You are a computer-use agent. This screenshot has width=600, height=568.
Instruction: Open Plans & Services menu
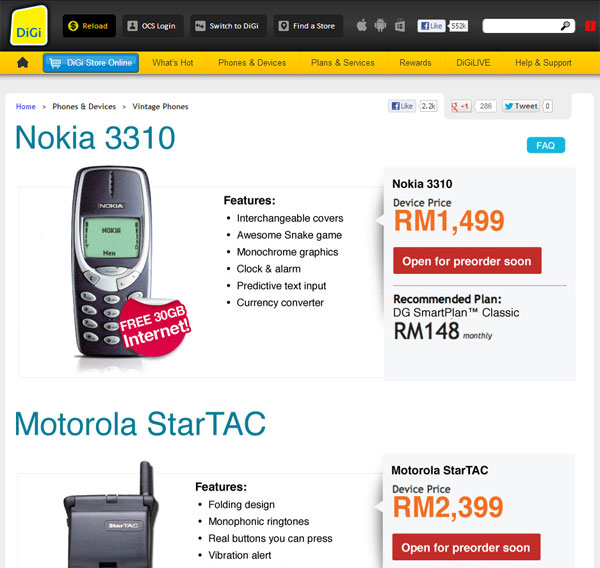pyautogui.click(x=343, y=63)
